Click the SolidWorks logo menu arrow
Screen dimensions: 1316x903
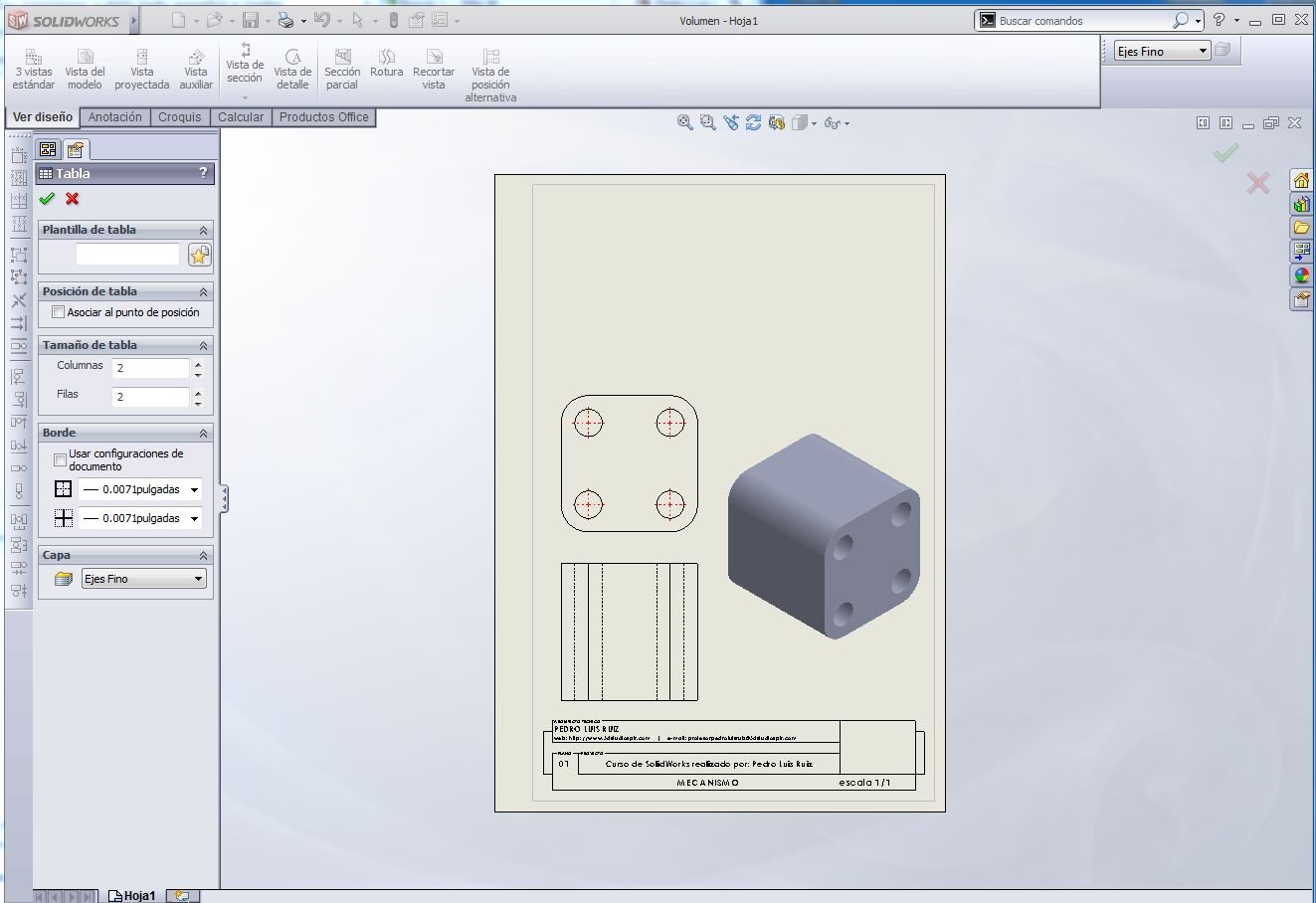[134, 20]
